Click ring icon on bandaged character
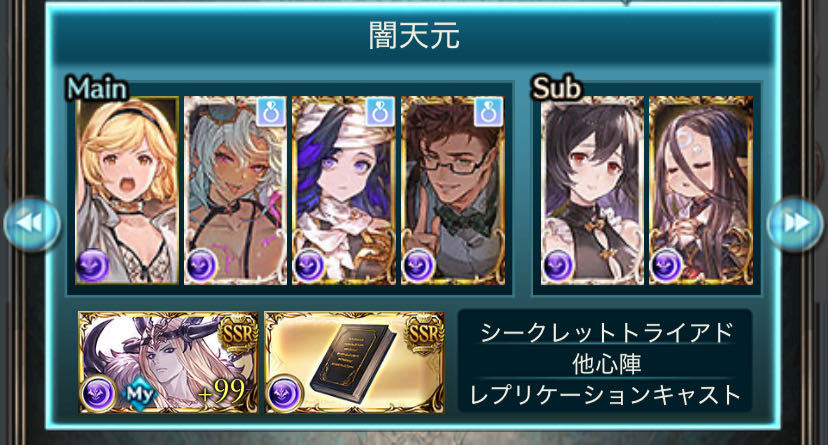828x445 pixels. 380,112
